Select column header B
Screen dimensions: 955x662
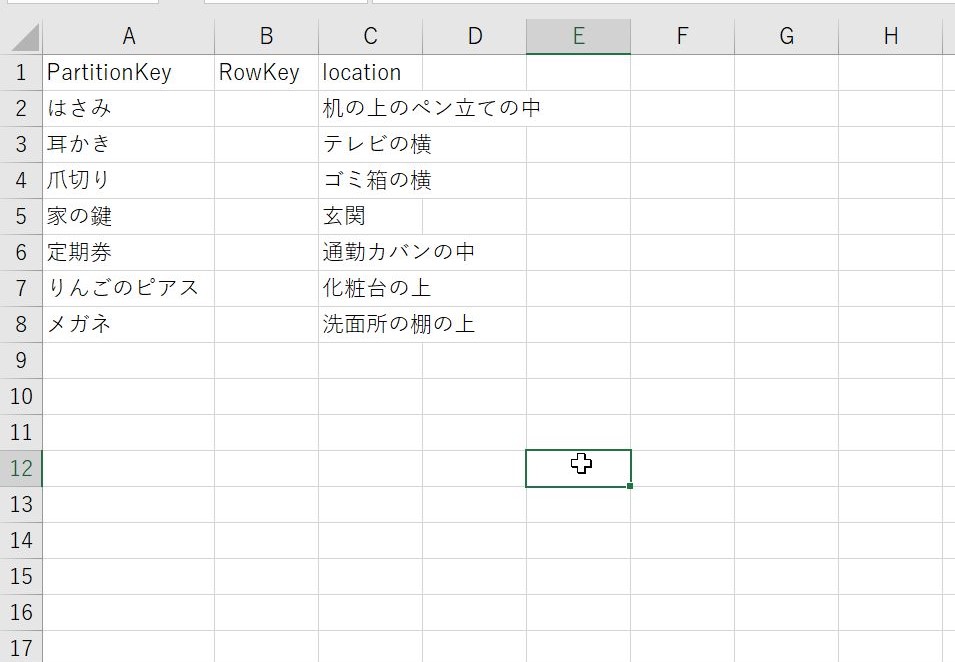point(266,36)
